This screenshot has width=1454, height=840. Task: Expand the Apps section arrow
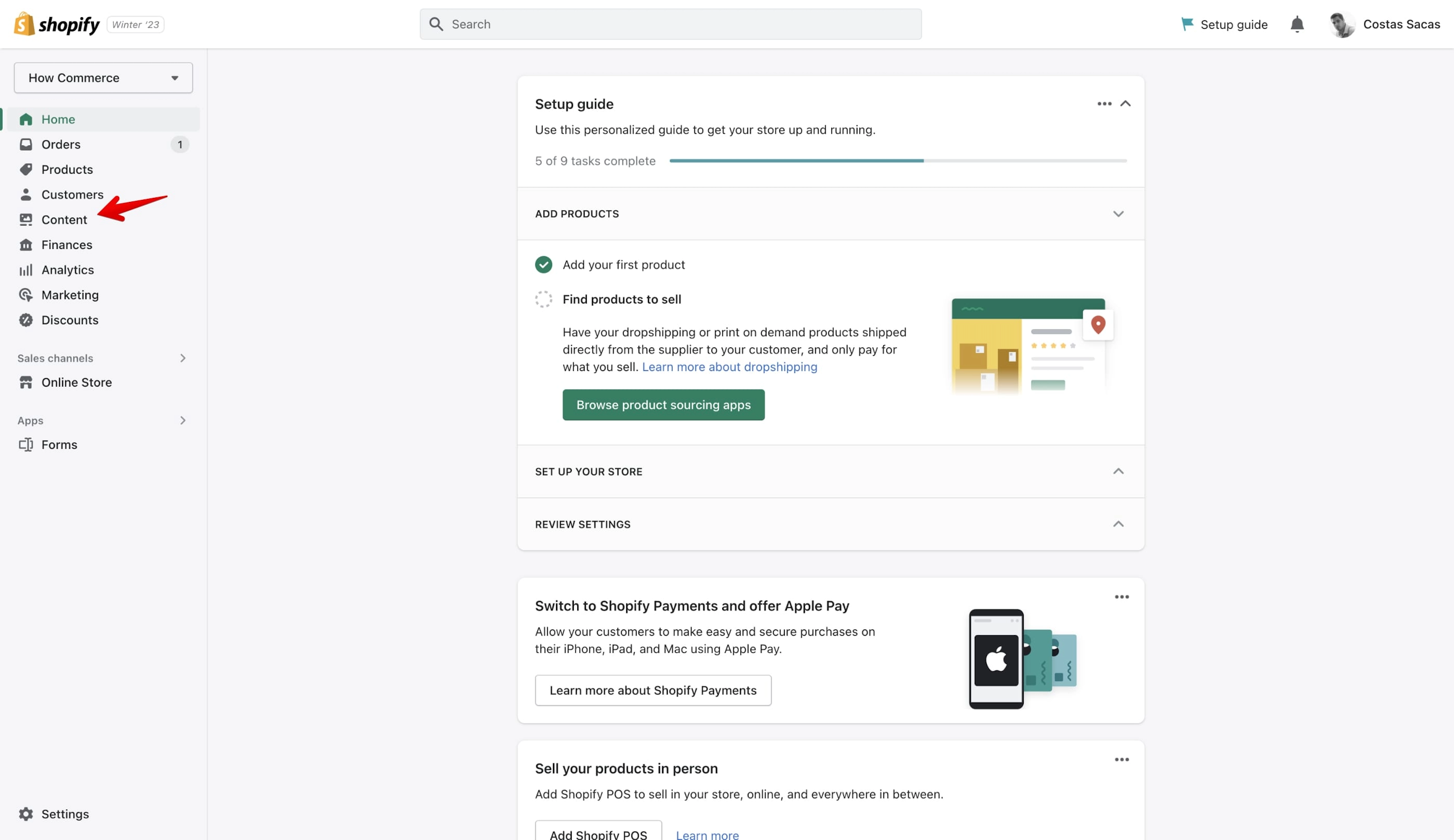(x=183, y=421)
